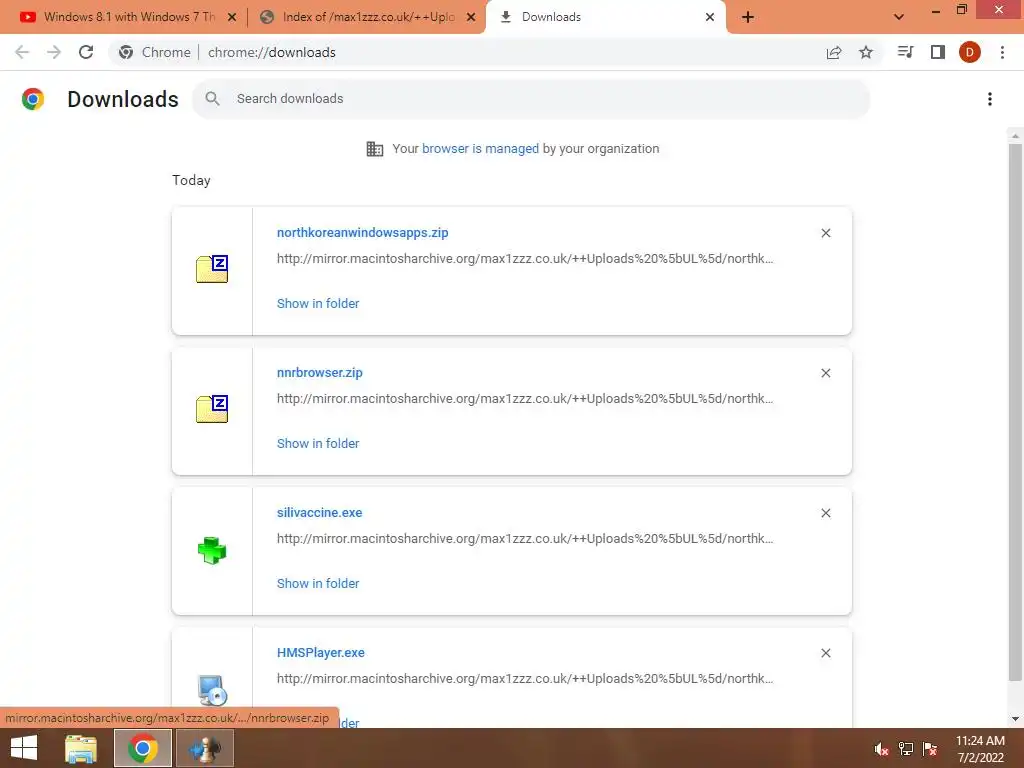Open new tab with plus button
Viewport: 1024px width, 768px height.
pos(748,17)
